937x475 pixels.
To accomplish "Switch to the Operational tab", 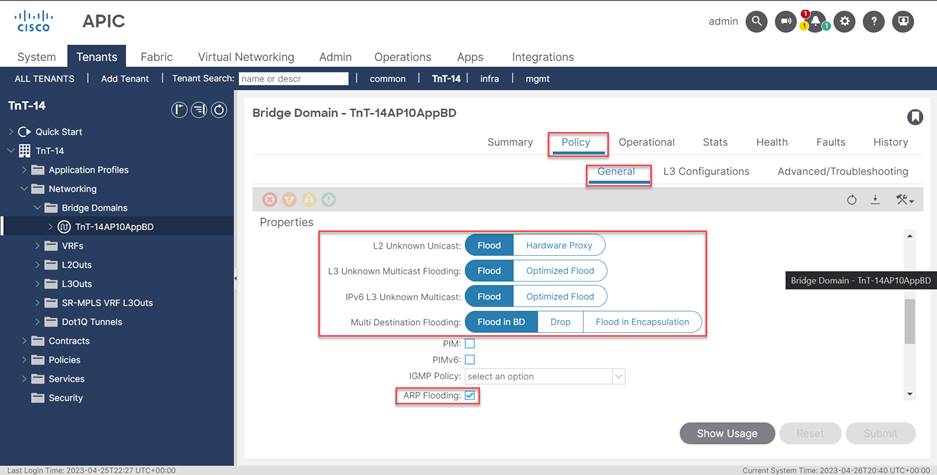I will (647, 142).
